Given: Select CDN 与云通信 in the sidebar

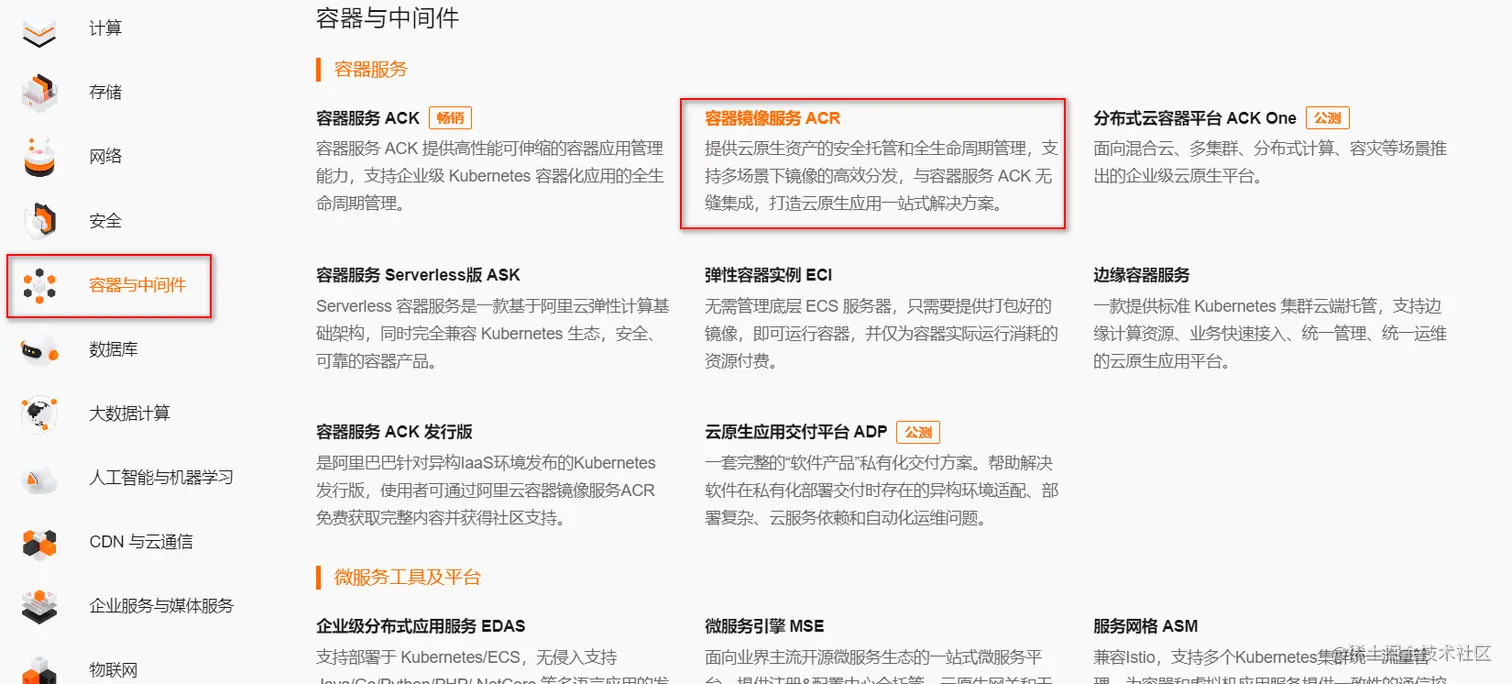Looking at the screenshot, I should tap(141, 542).
